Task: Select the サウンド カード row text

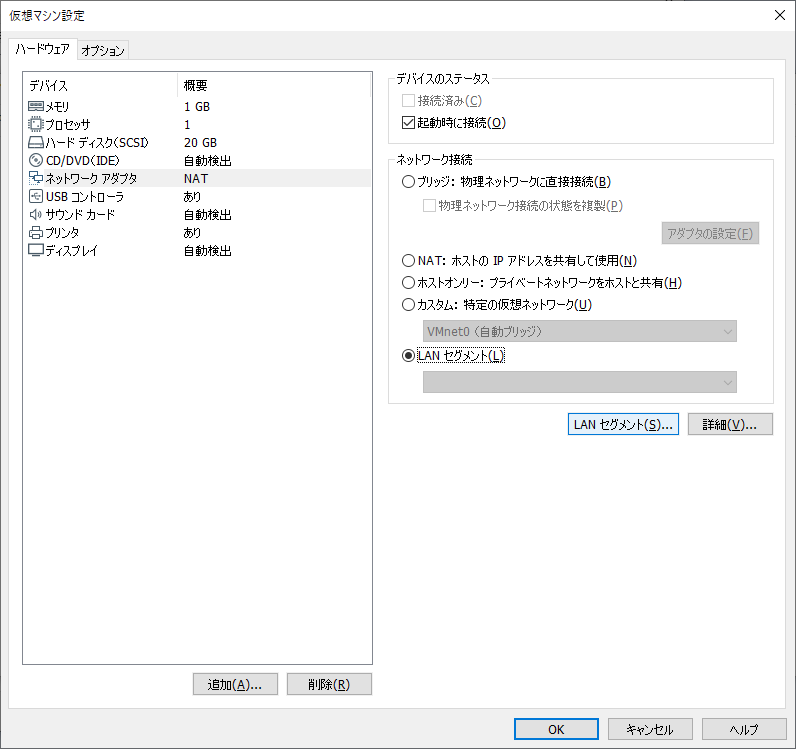Action: (x=80, y=214)
